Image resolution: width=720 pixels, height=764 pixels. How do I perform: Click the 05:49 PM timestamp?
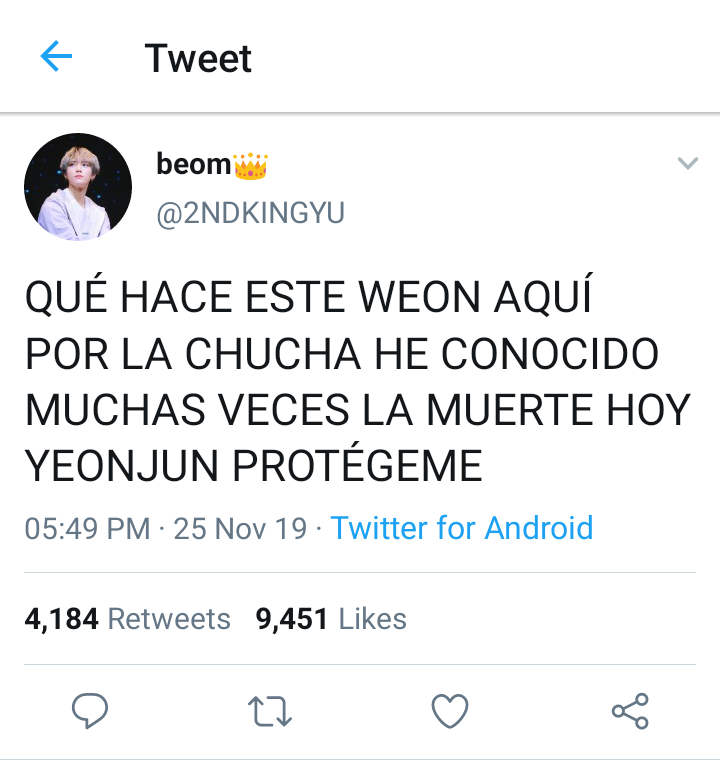(x=87, y=528)
